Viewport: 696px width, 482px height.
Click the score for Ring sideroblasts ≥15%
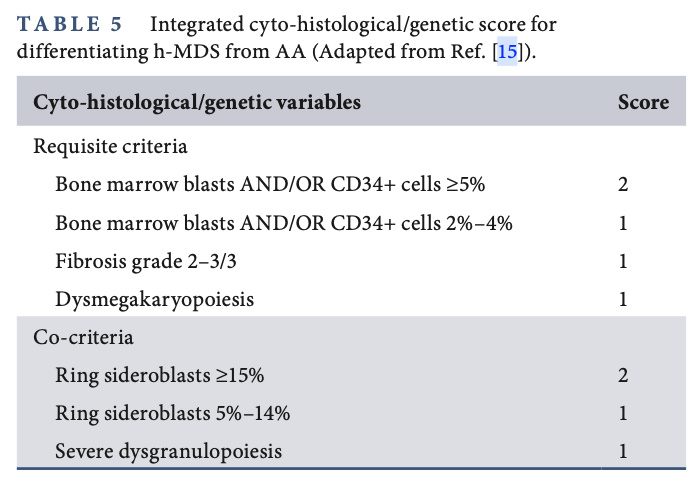(x=623, y=375)
